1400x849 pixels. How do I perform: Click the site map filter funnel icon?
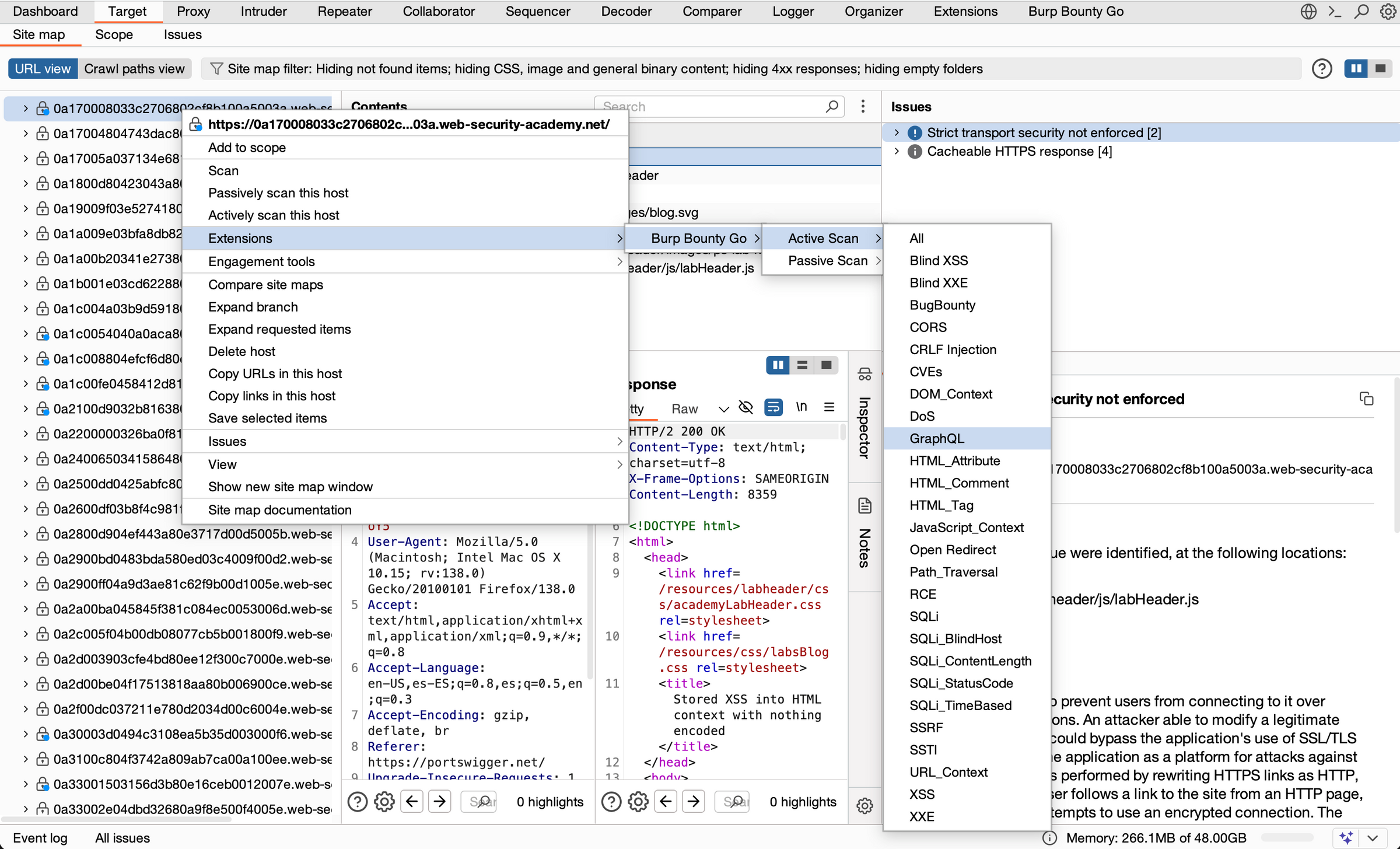click(216, 69)
